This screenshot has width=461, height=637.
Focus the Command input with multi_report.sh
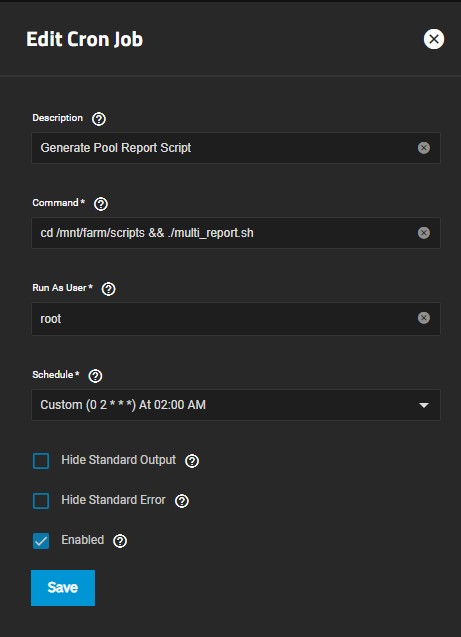click(x=236, y=233)
